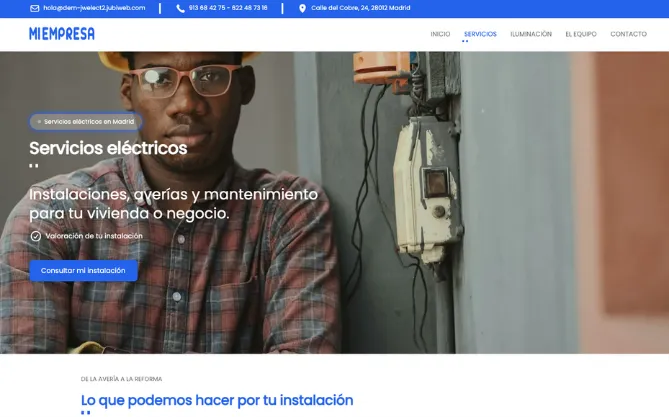Navigate to the CONTACTO menu item
The height and width of the screenshot is (417, 670).
click(x=628, y=34)
